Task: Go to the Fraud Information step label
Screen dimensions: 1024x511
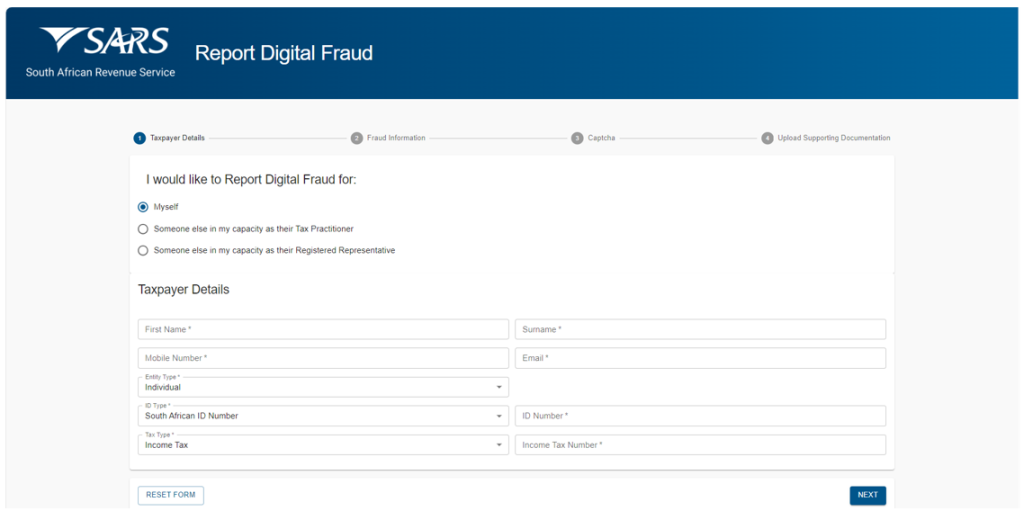Action: tap(396, 138)
